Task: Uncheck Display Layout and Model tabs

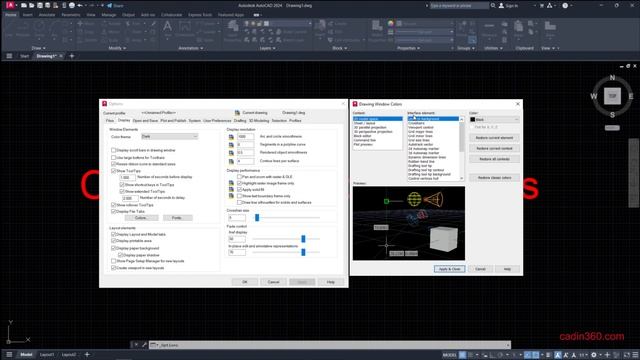Action: [x=113, y=234]
